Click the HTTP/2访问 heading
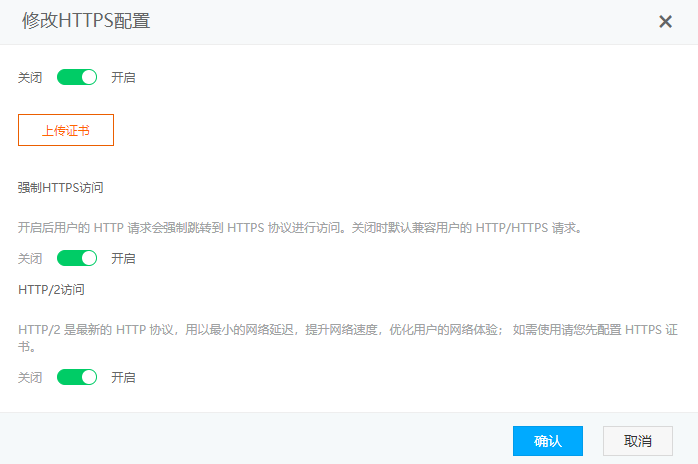Image resolution: width=698 pixels, height=464 pixels. coord(51,290)
